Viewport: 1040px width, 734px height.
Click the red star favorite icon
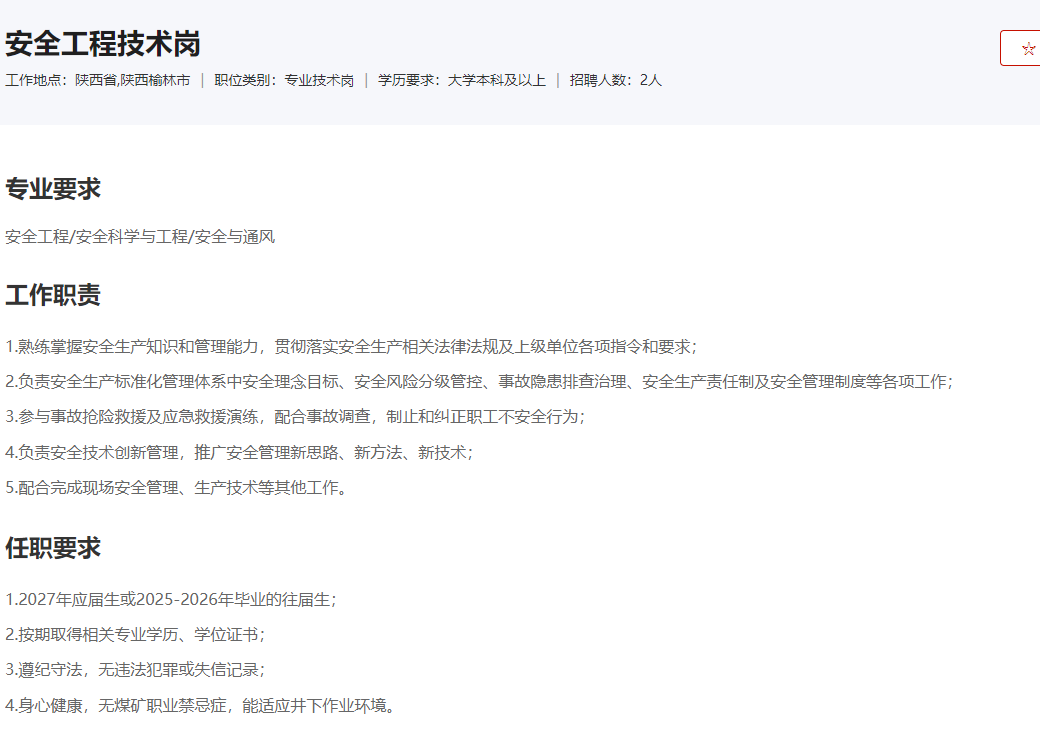(1029, 48)
